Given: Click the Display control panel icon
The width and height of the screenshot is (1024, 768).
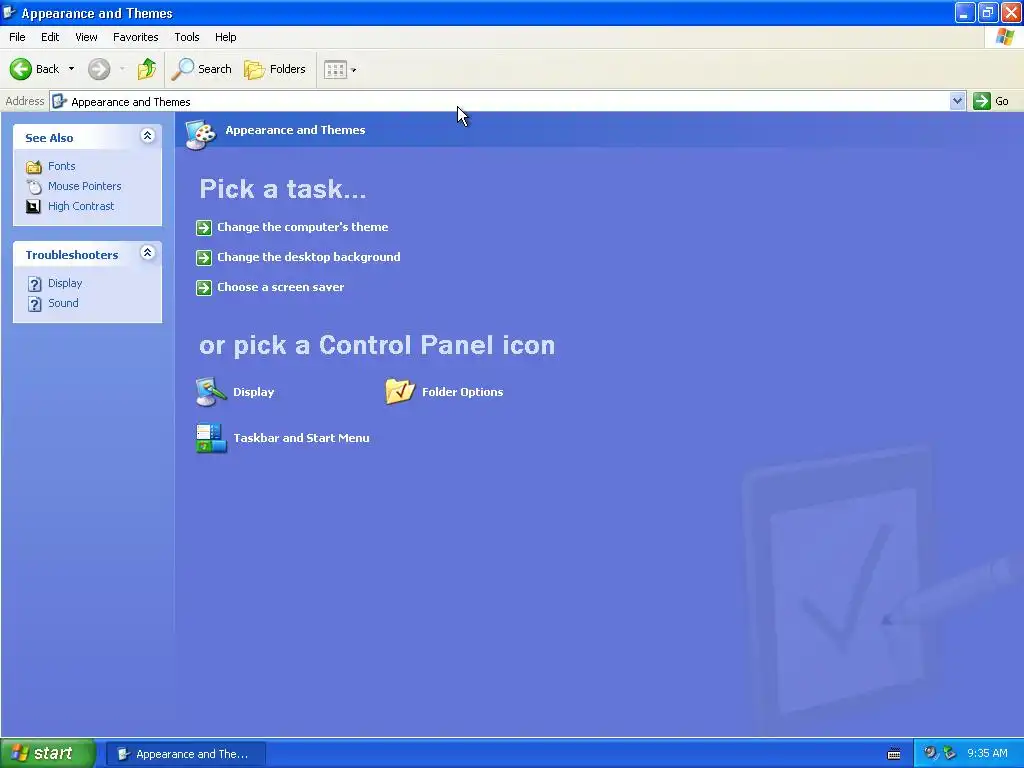Looking at the screenshot, I should pyautogui.click(x=211, y=392).
